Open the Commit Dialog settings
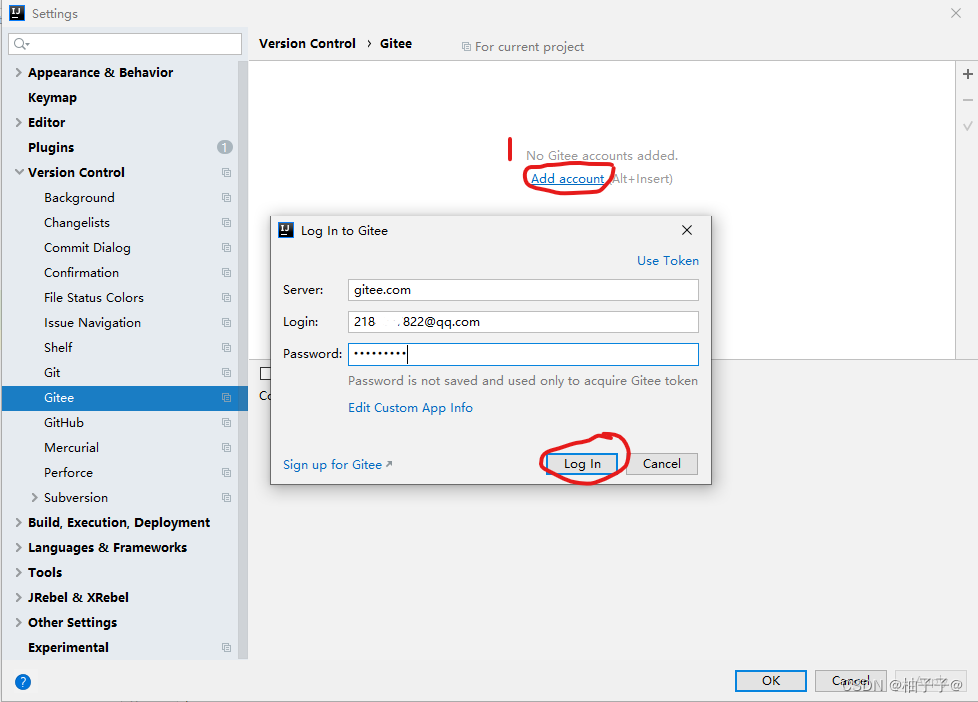This screenshot has width=978, height=702. click(87, 248)
